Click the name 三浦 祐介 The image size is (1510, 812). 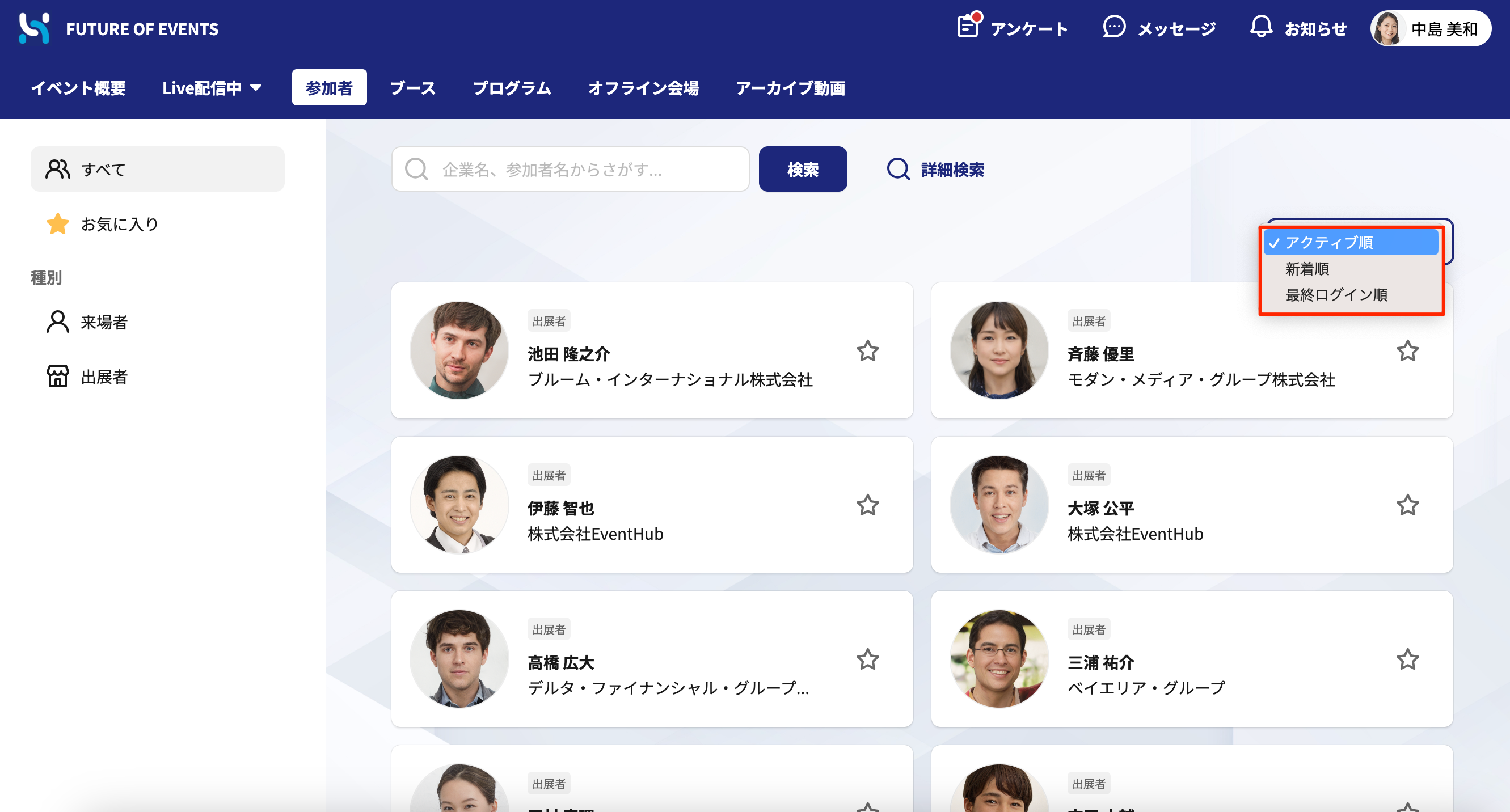(x=1100, y=663)
